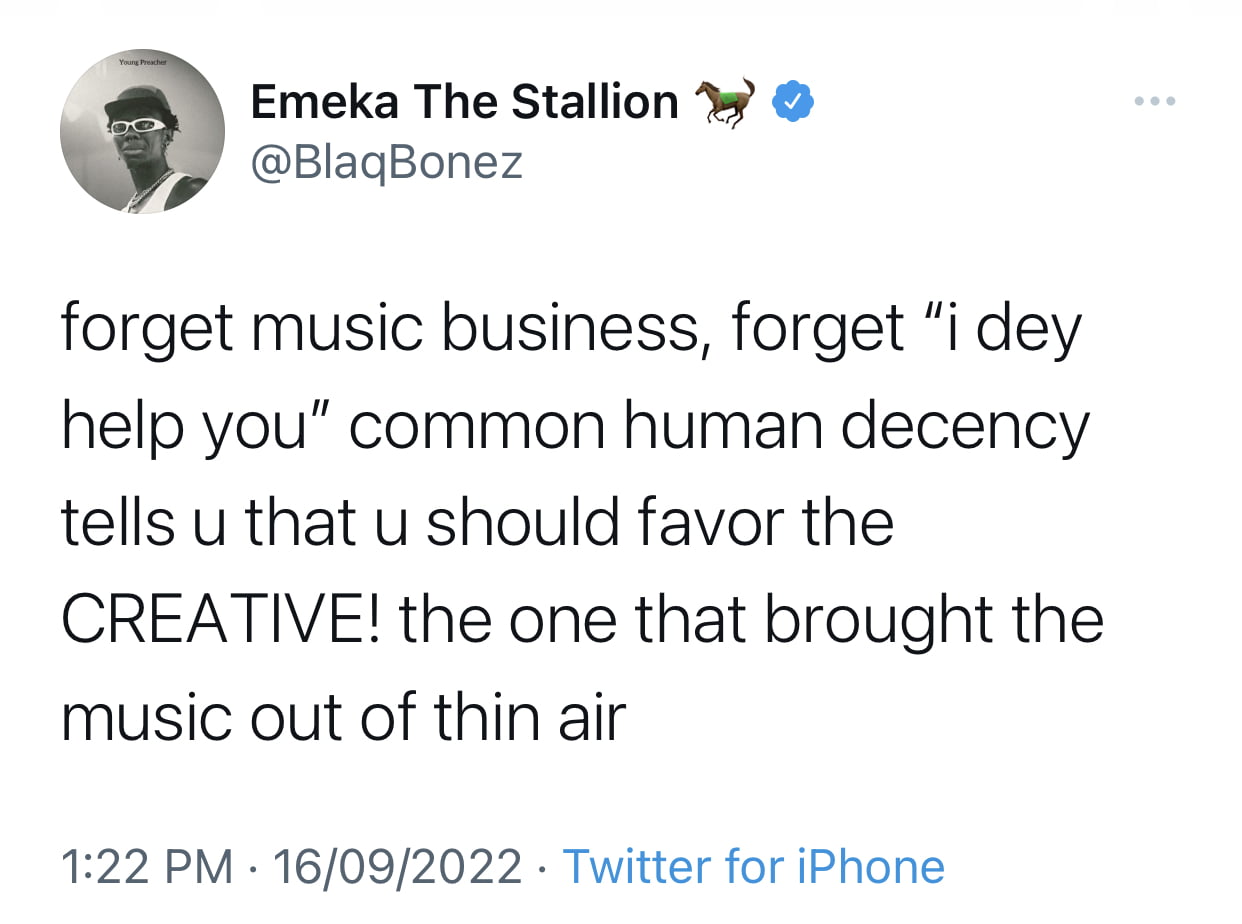The height and width of the screenshot is (924, 1242).
Task: Click the 1:22 PM timestamp
Action: [x=146, y=866]
